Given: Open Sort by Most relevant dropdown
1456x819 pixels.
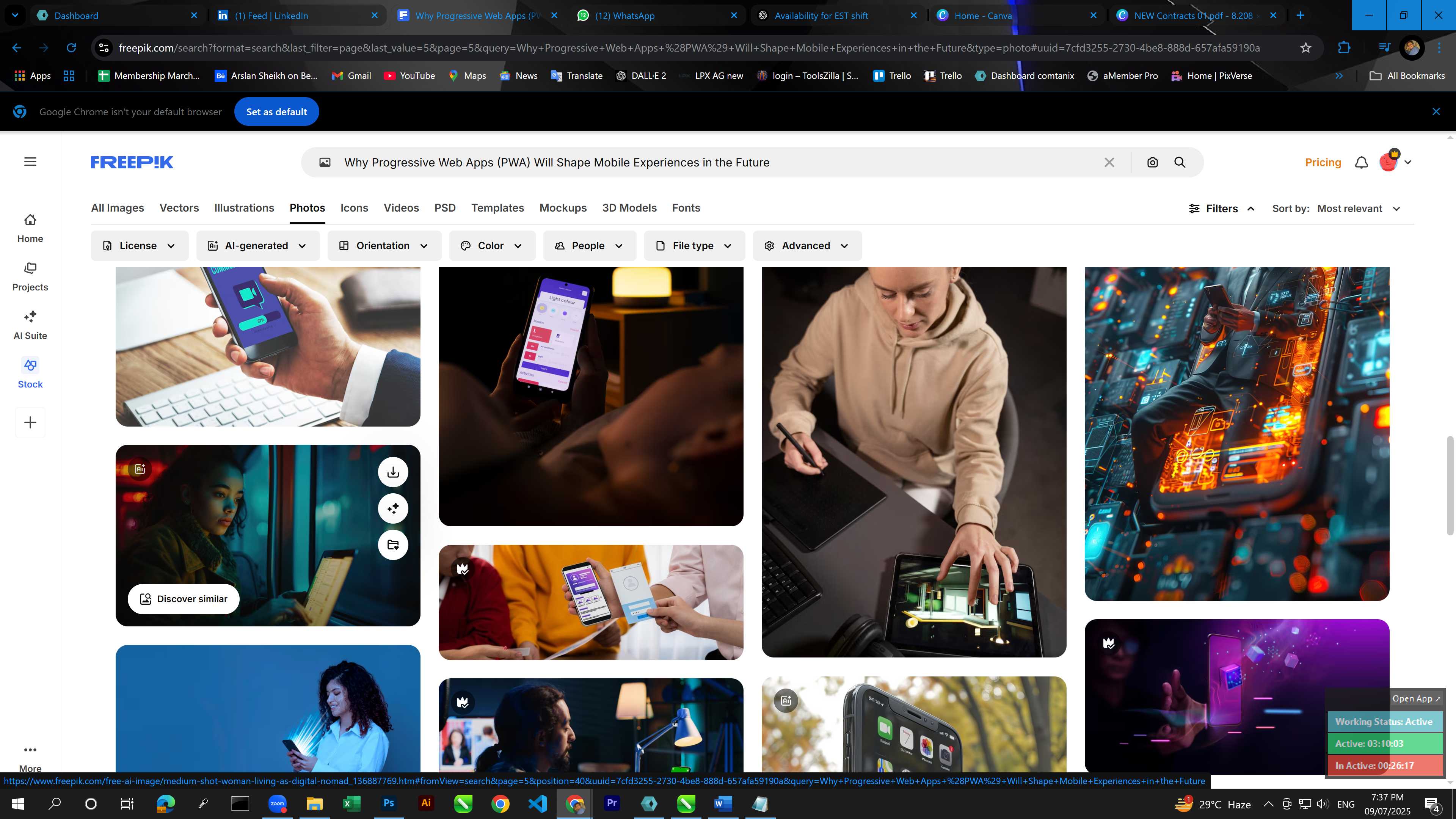Looking at the screenshot, I should (x=1358, y=209).
